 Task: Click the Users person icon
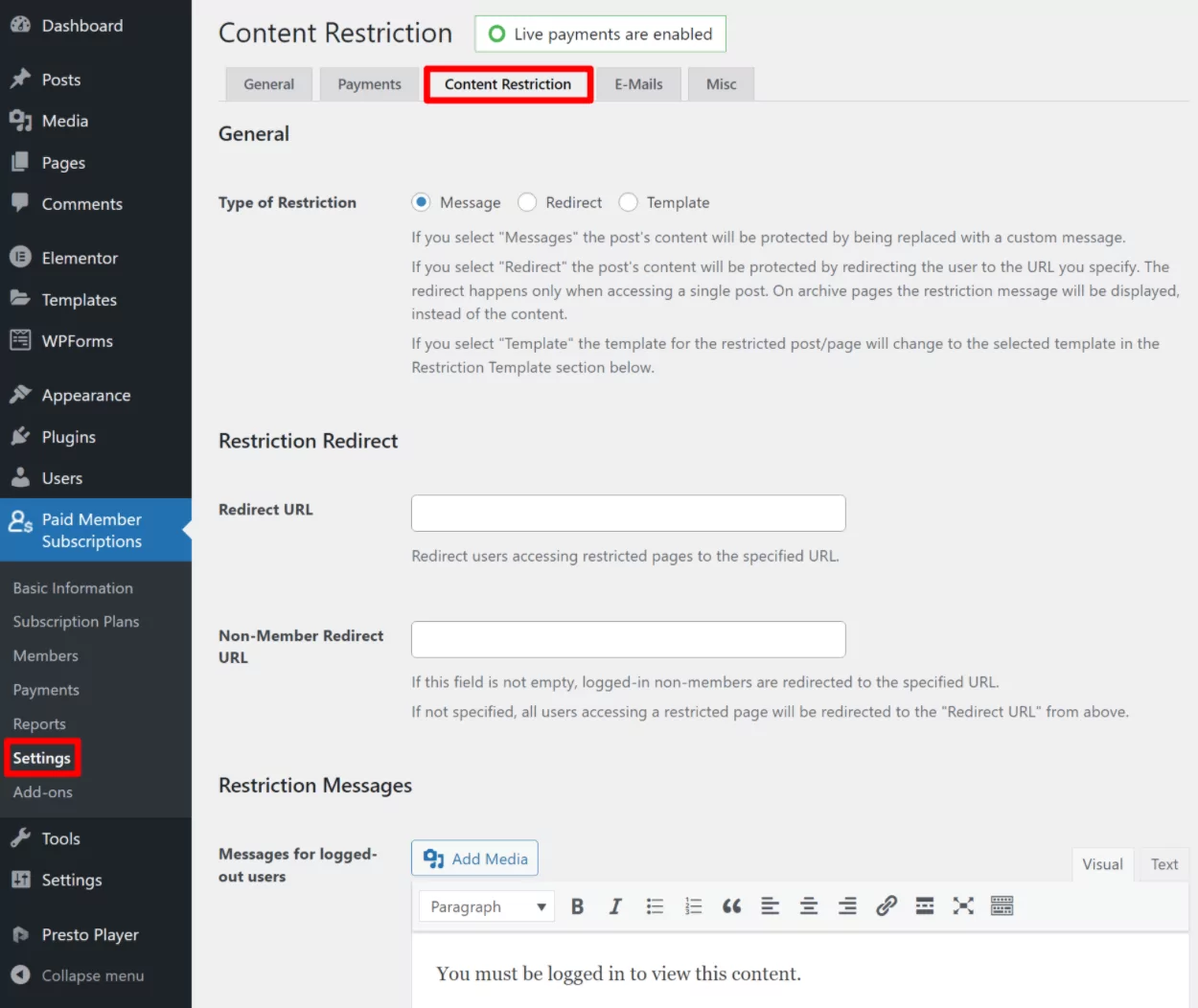coord(20,477)
